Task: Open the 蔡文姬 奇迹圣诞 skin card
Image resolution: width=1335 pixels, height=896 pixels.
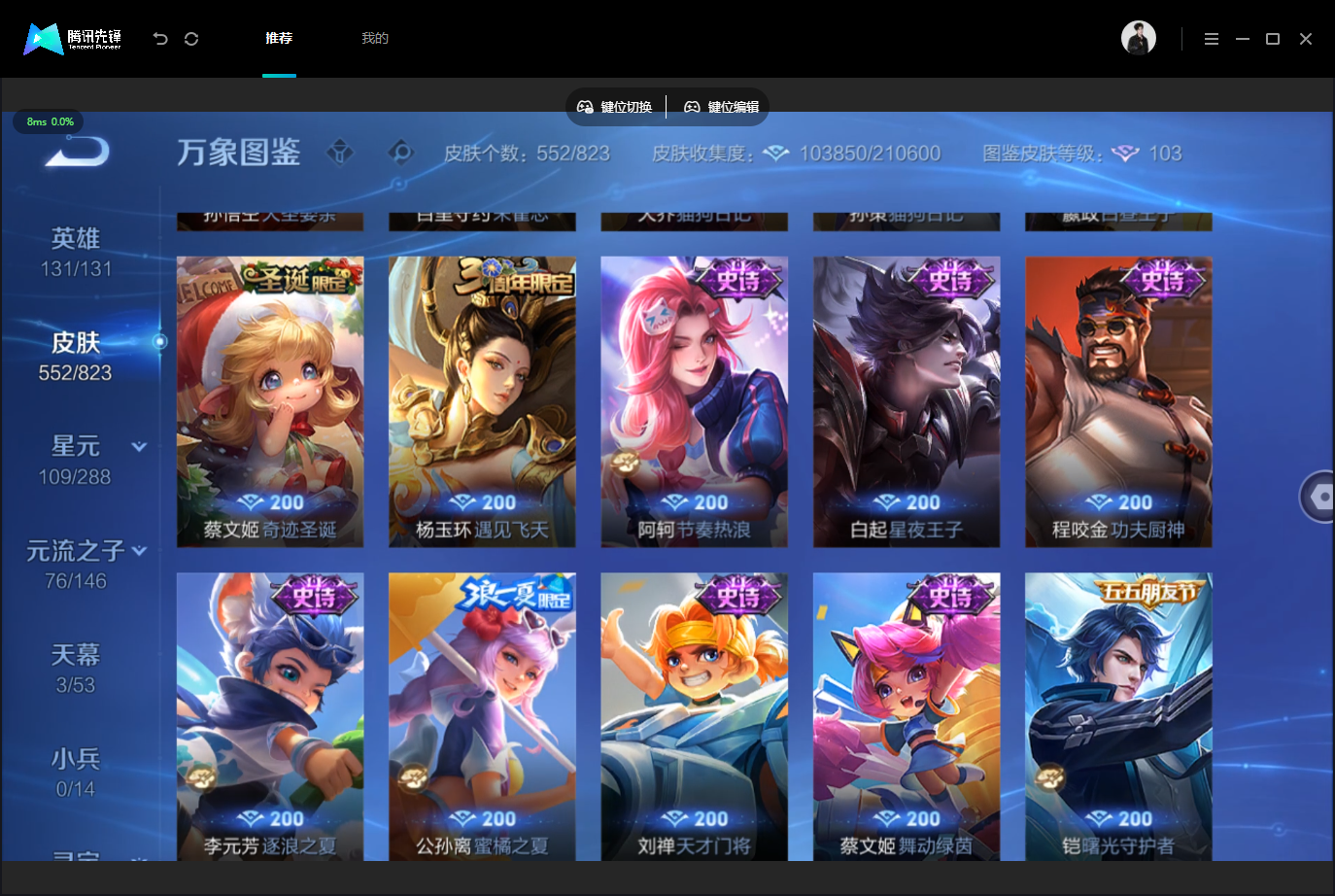Action: click(x=270, y=401)
